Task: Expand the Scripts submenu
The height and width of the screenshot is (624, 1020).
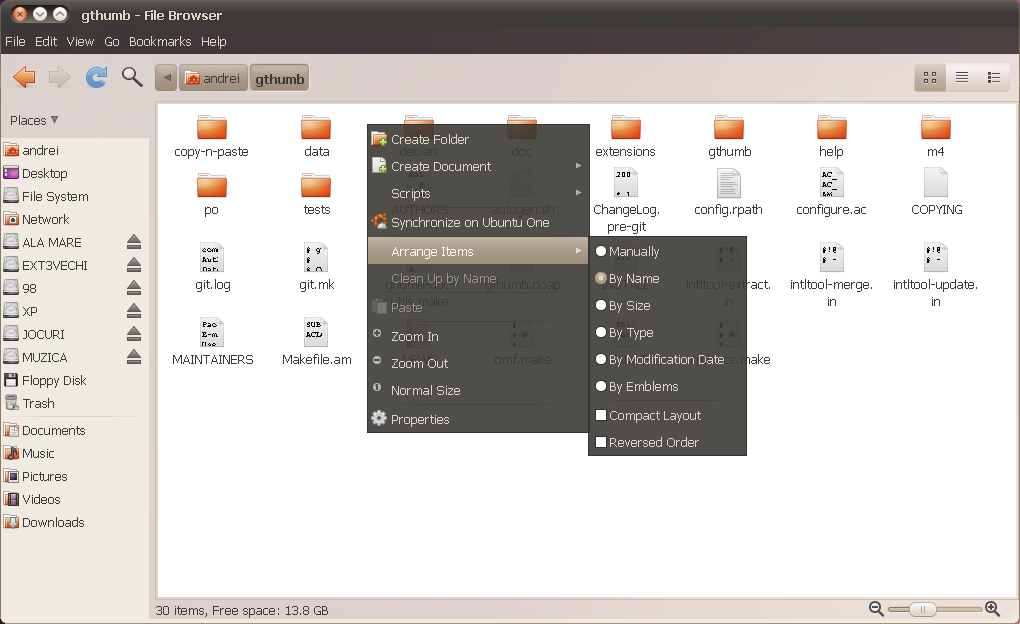Action: (410, 194)
